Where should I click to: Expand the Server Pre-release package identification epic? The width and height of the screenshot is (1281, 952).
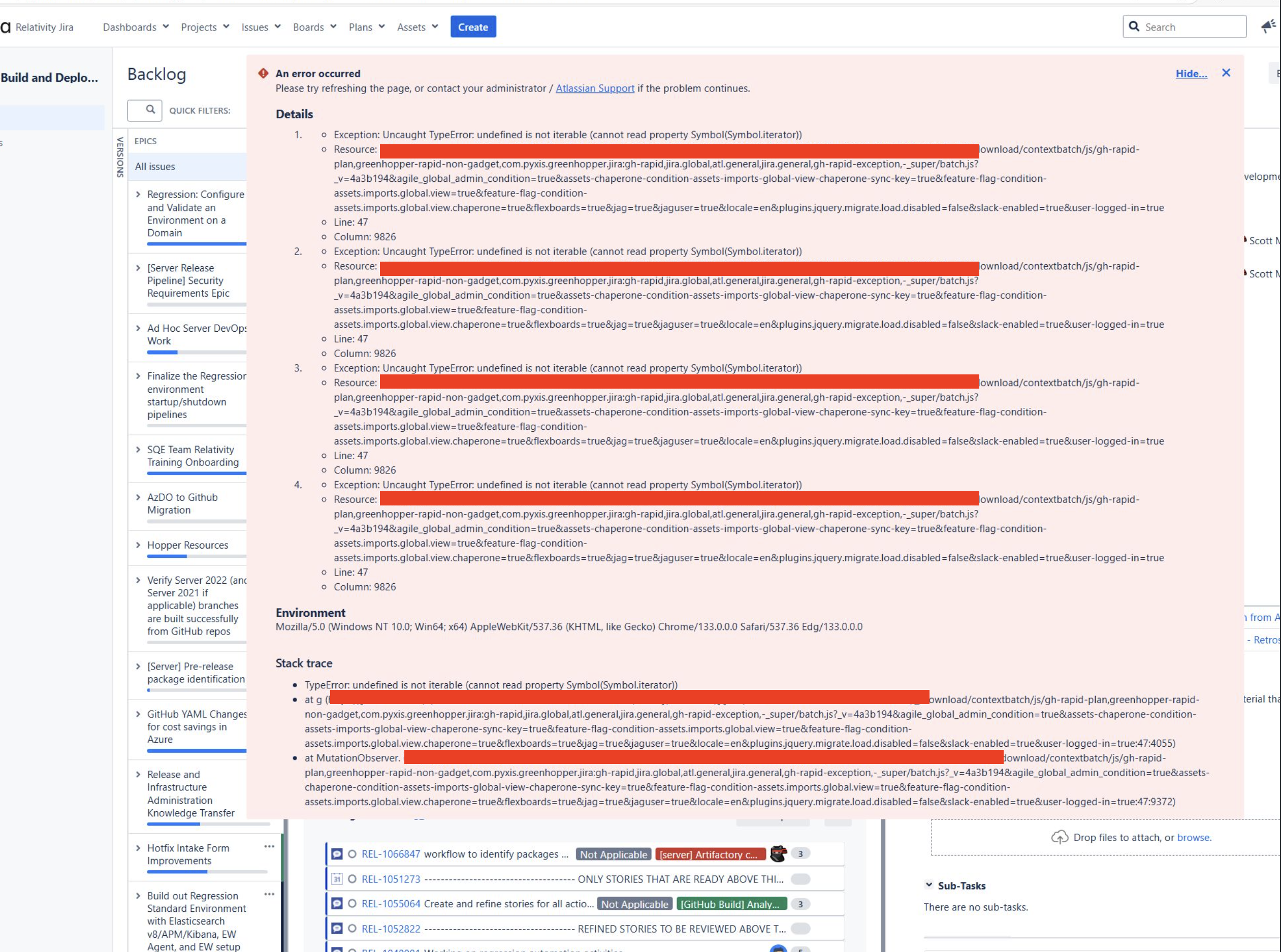coord(138,666)
